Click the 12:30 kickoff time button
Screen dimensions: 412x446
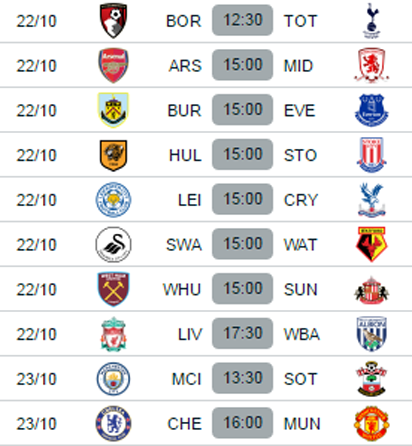click(x=243, y=20)
